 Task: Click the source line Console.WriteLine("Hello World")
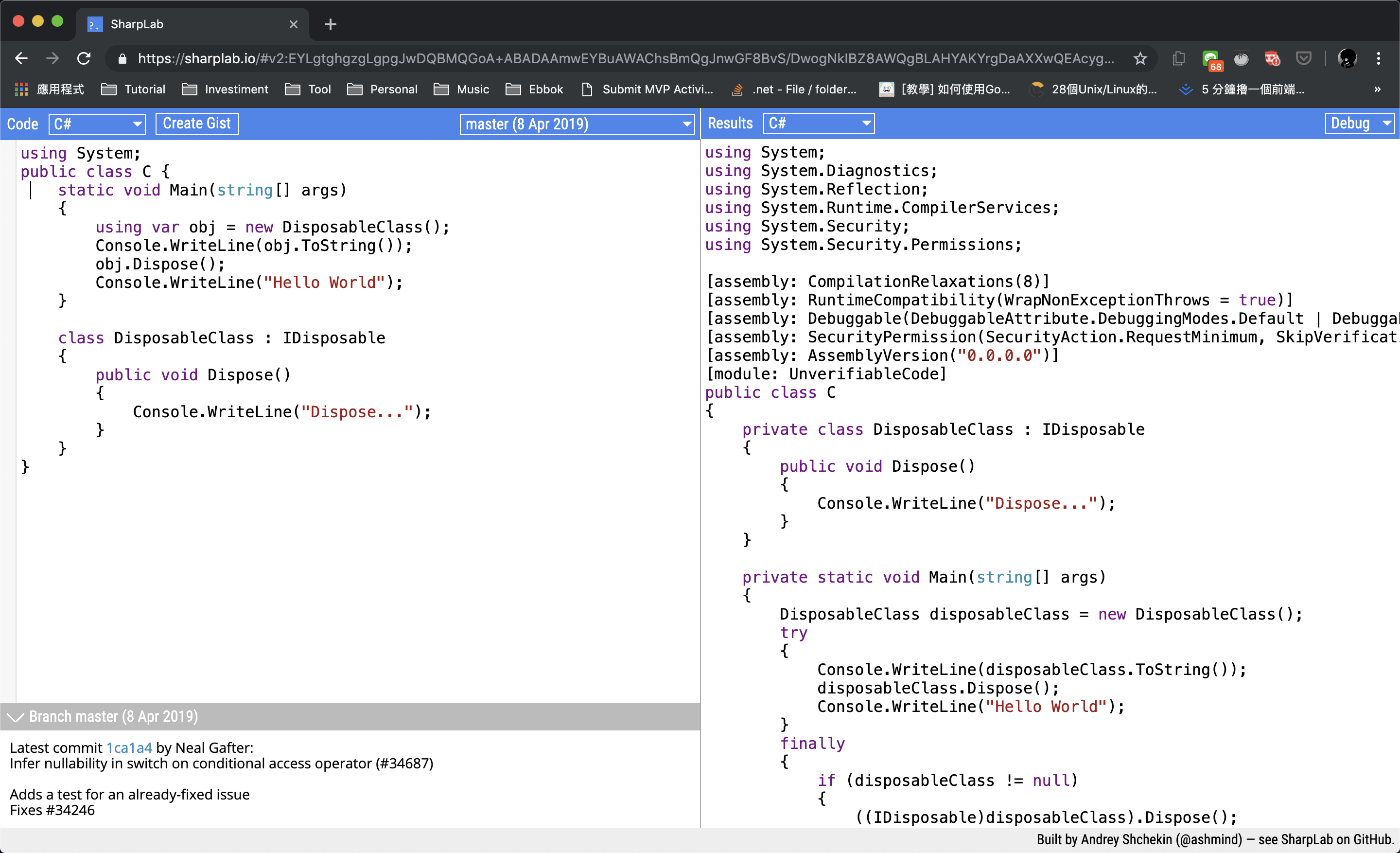[249, 283]
